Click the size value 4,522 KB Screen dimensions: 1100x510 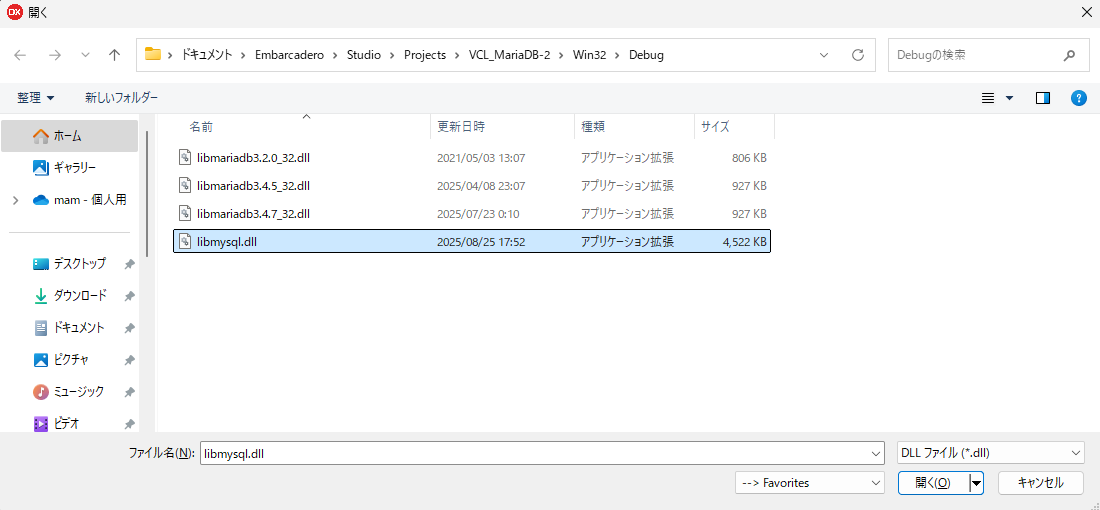[744, 241]
